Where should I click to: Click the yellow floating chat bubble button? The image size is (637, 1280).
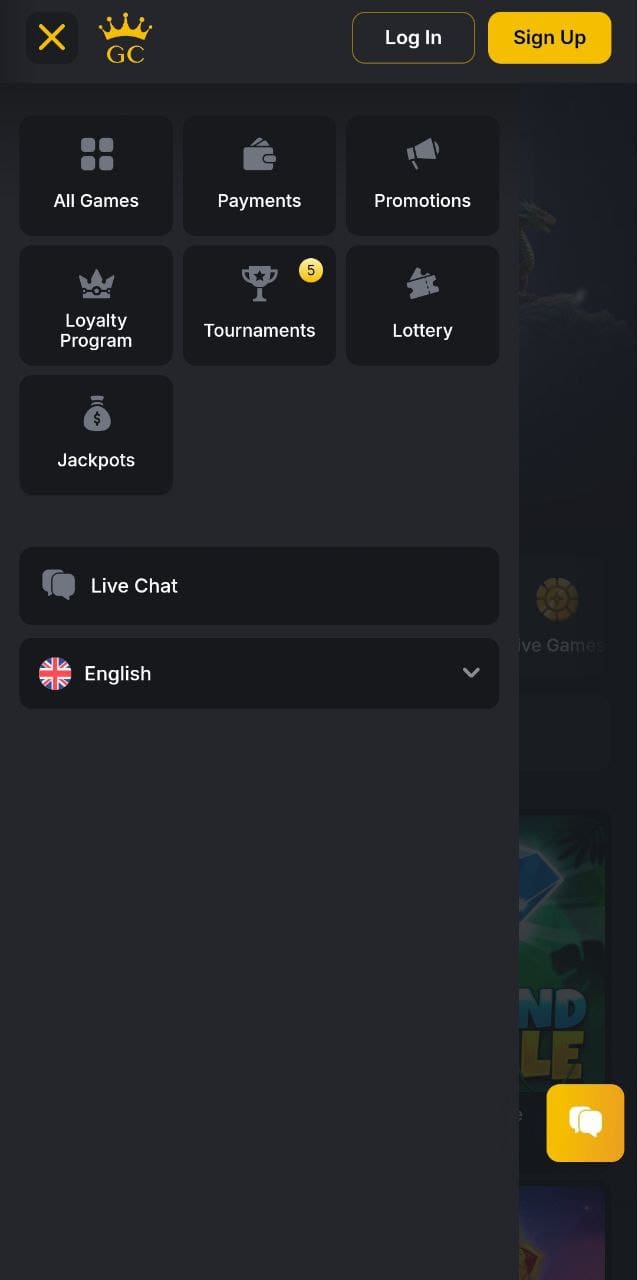point(585,1122)
